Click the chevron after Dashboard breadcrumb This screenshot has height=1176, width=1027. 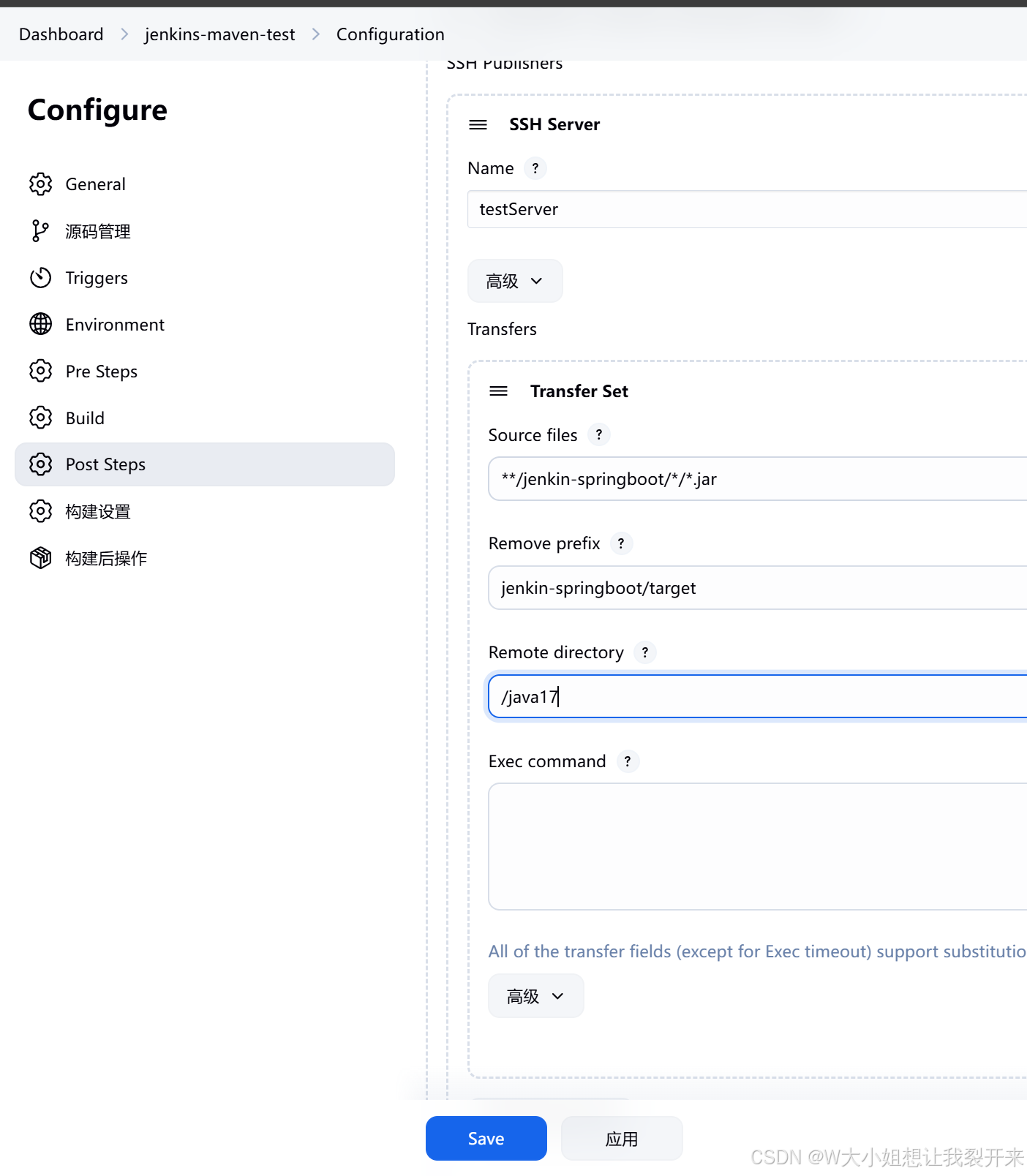point(124,34)
